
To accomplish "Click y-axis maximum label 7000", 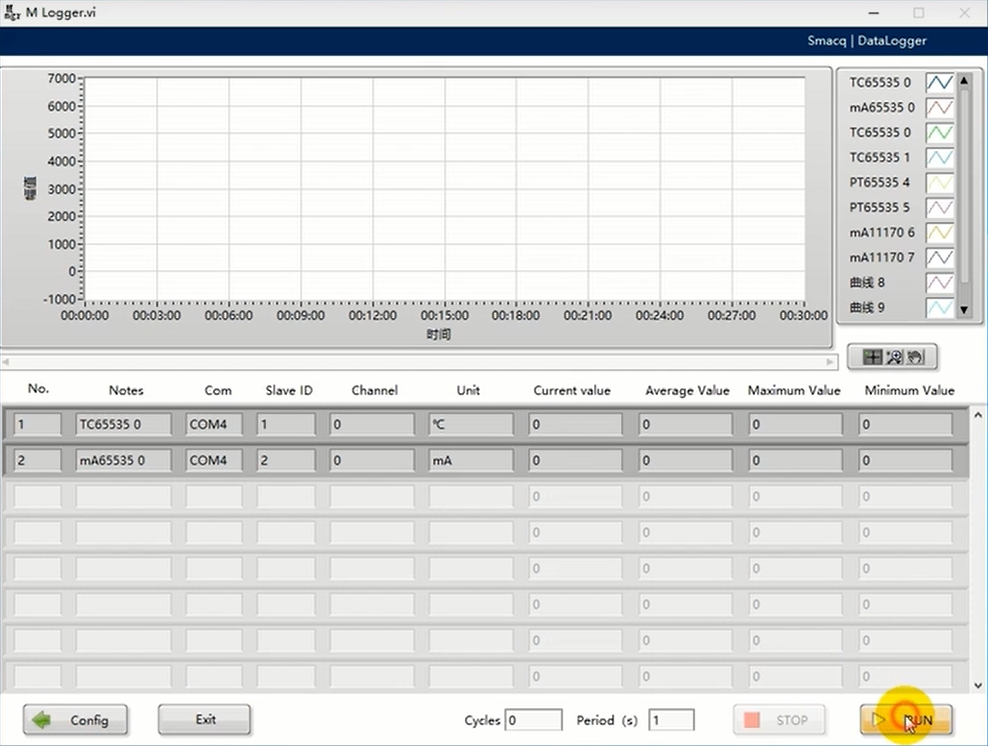I will pos(62,79).
